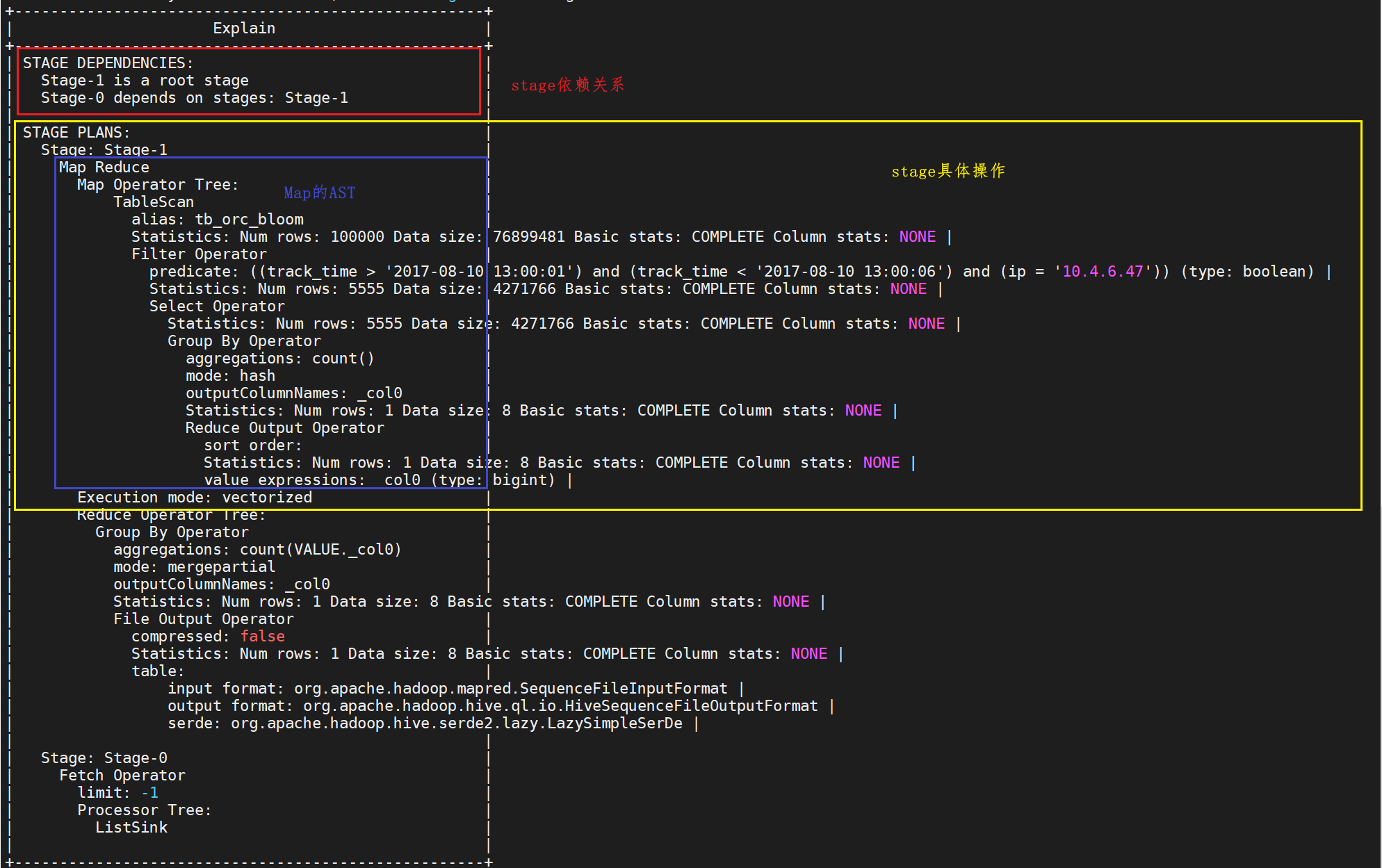Click "aggregations: count(VALUE._col0)" line
Image resolution: width=1382 pixels, height=868 pixels.
pos(257,550)
